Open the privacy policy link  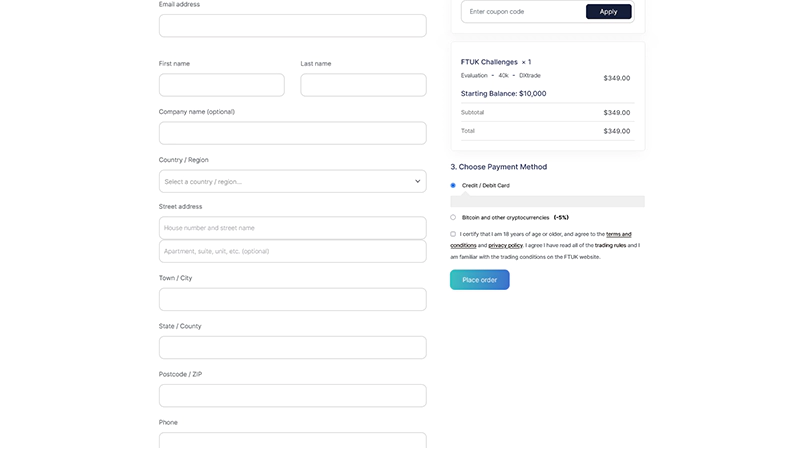tap(505, 245)
